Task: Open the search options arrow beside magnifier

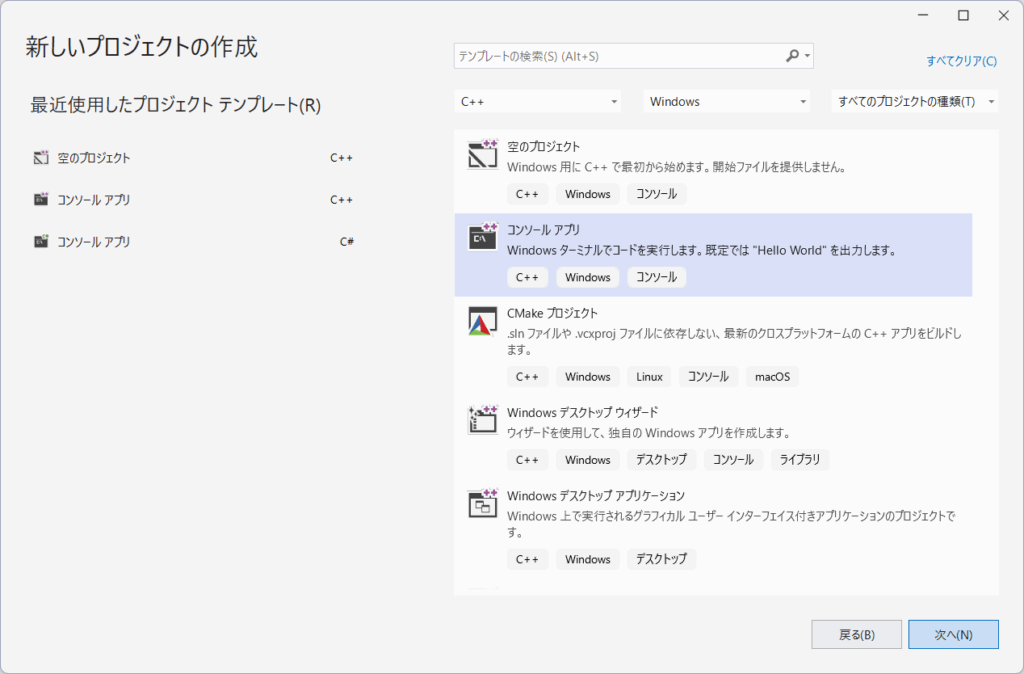Action: click(x=808, y=56)
